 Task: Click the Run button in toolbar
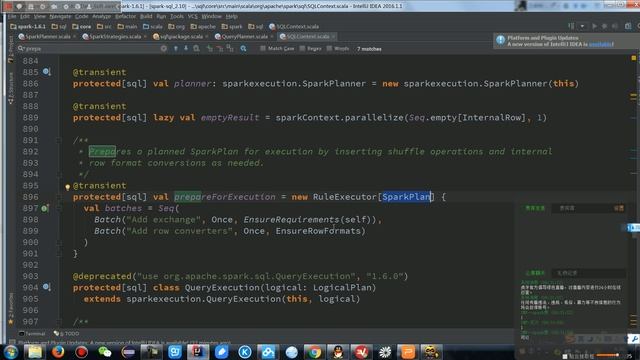(594, 27)
